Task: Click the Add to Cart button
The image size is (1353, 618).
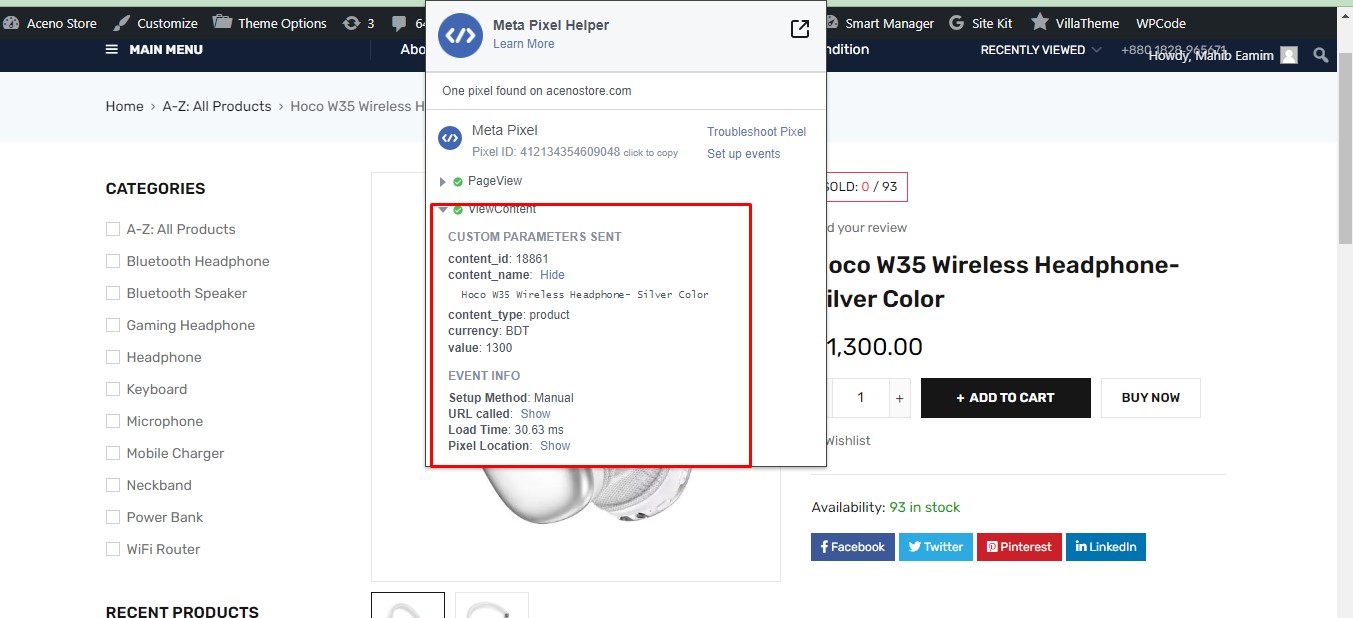Action: click(x=1005, y=398)
